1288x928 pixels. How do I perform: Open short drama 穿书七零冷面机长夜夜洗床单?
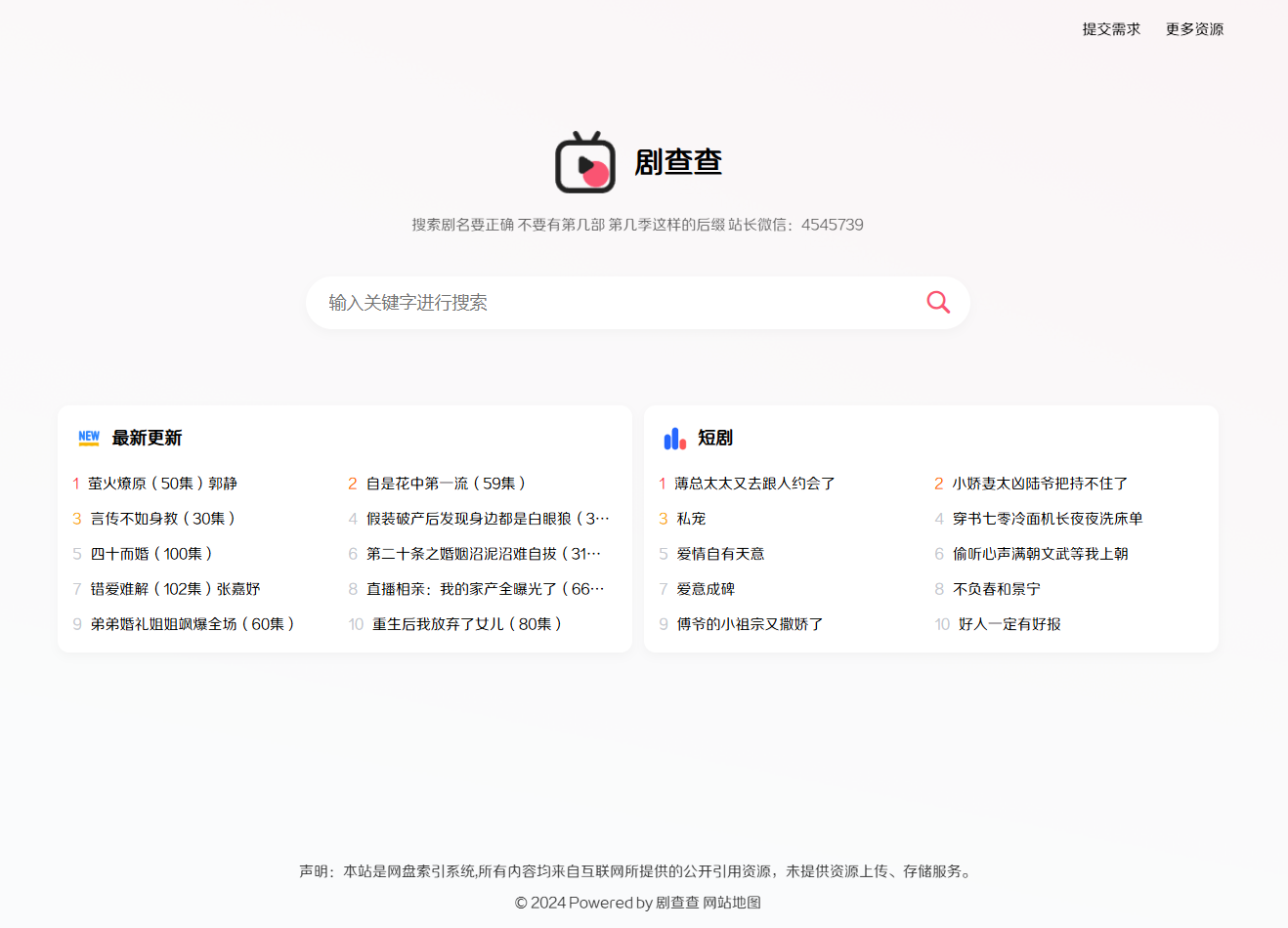1048,519
